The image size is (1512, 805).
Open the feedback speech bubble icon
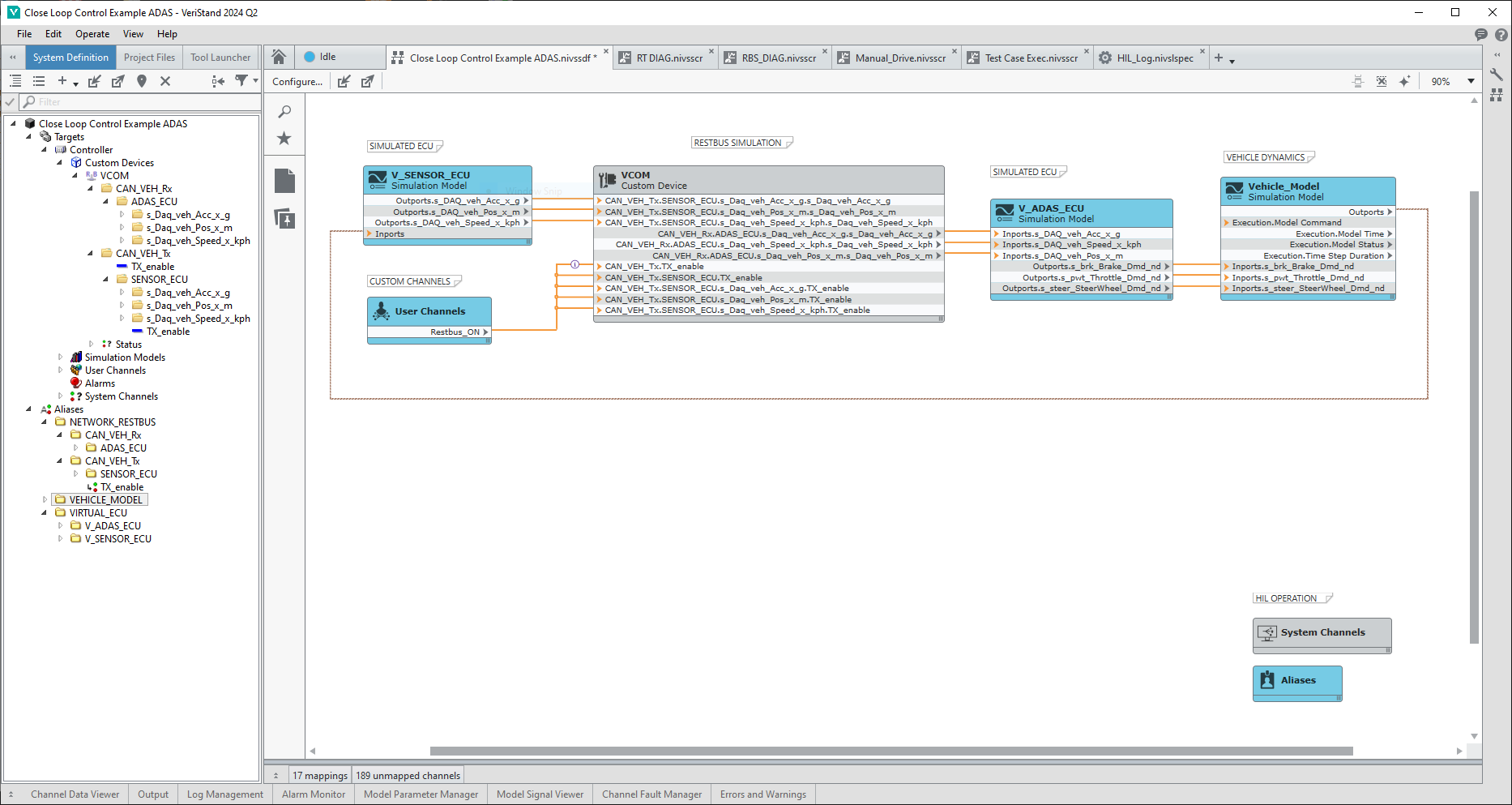click(x=1481, y=34)
